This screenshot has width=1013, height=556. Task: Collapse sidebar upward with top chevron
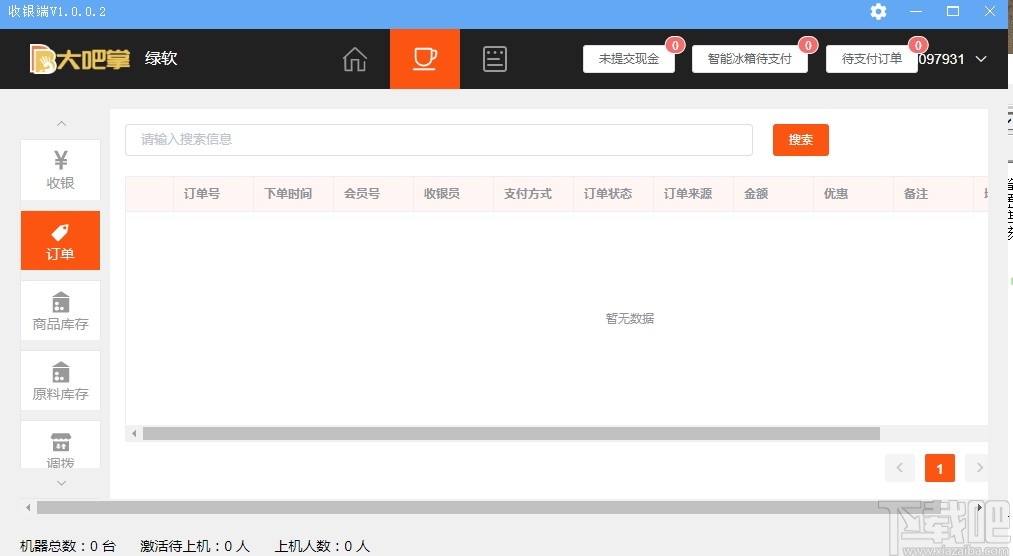[x=61, y=123]
